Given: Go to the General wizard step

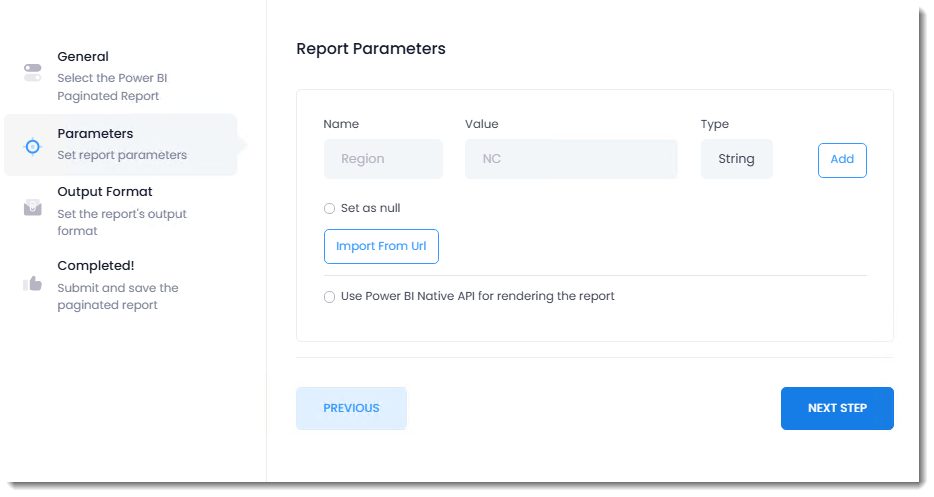Looking at the screenshot, I should [83, 57].
